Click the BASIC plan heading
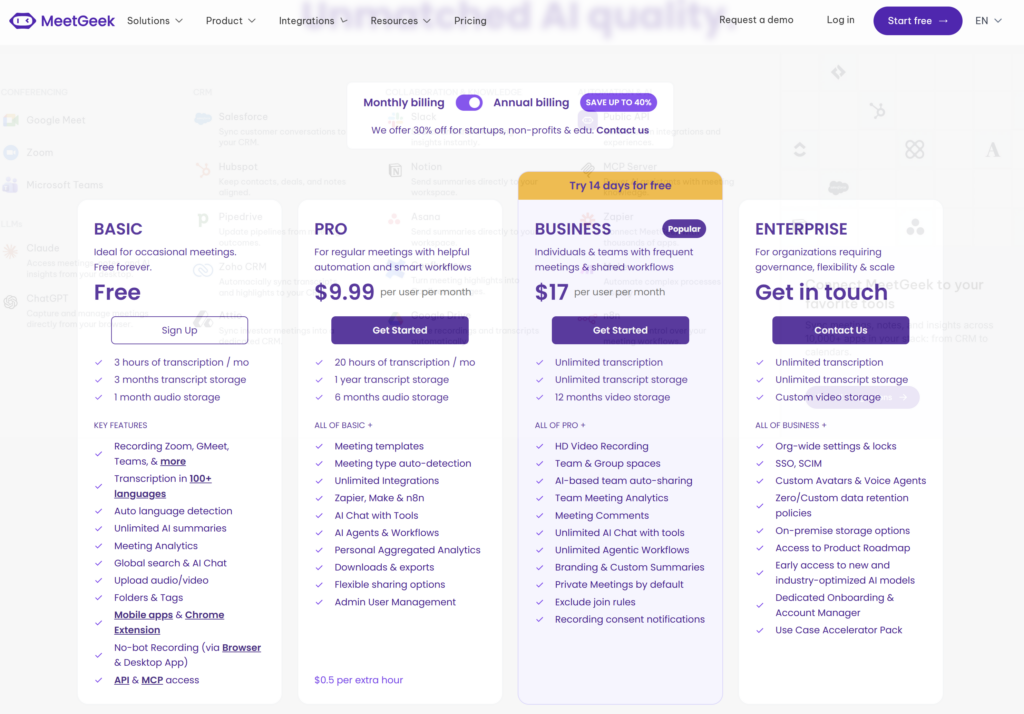Image resolution: width=1024 pixels, height=714 pixels. click(118, 229)
